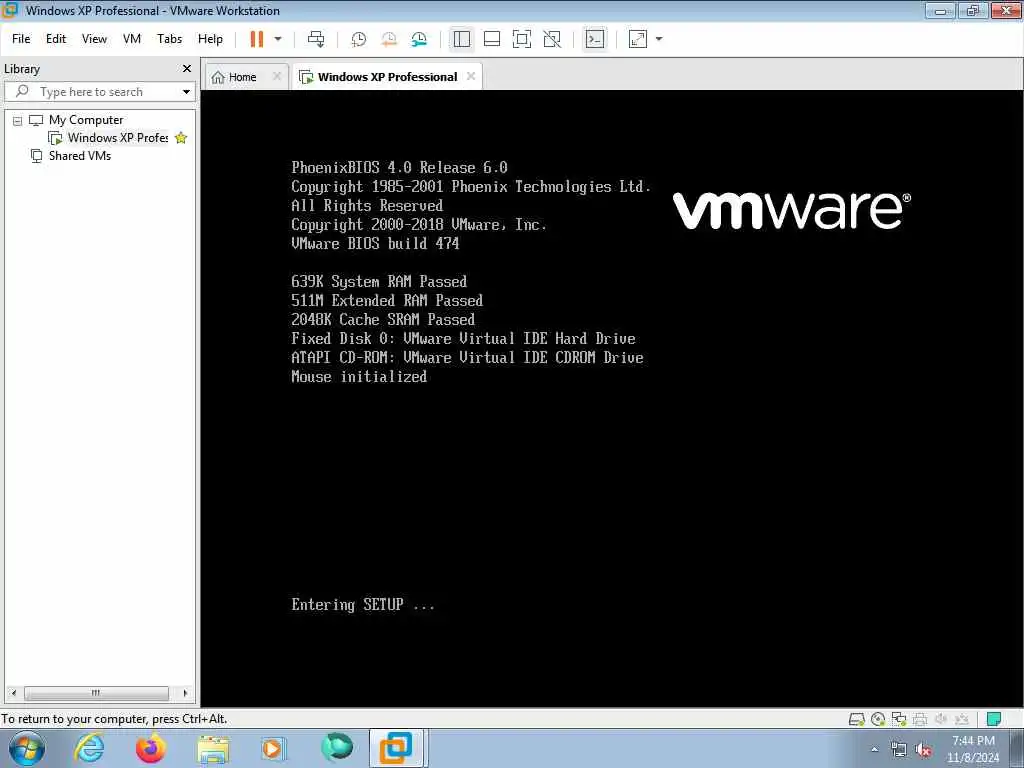This screenshot has height=768, width=1024.
Task: Close the Windows XP Professional tab
Action: click(x=471, y=76)
